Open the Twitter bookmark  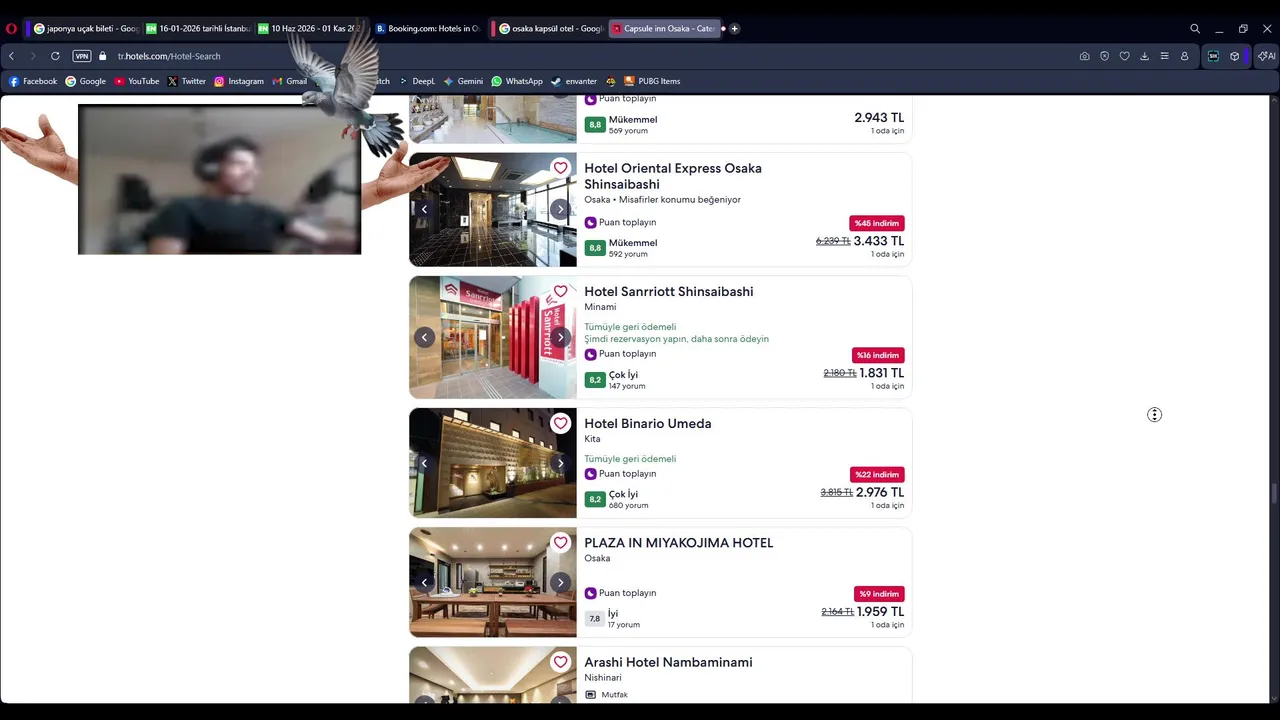coord(187,81)
